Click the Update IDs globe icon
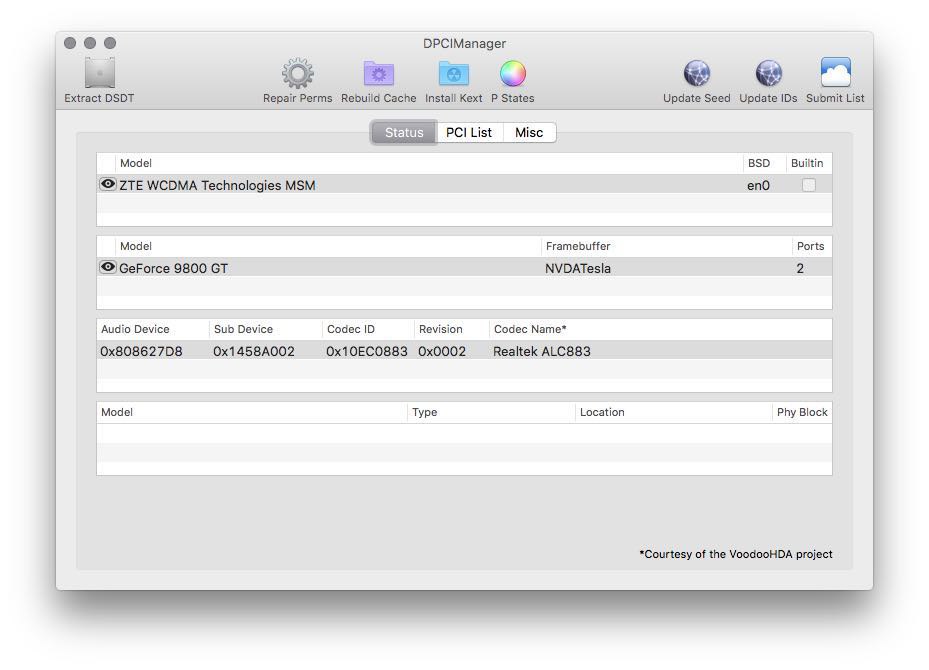 (x=768, y=73)
